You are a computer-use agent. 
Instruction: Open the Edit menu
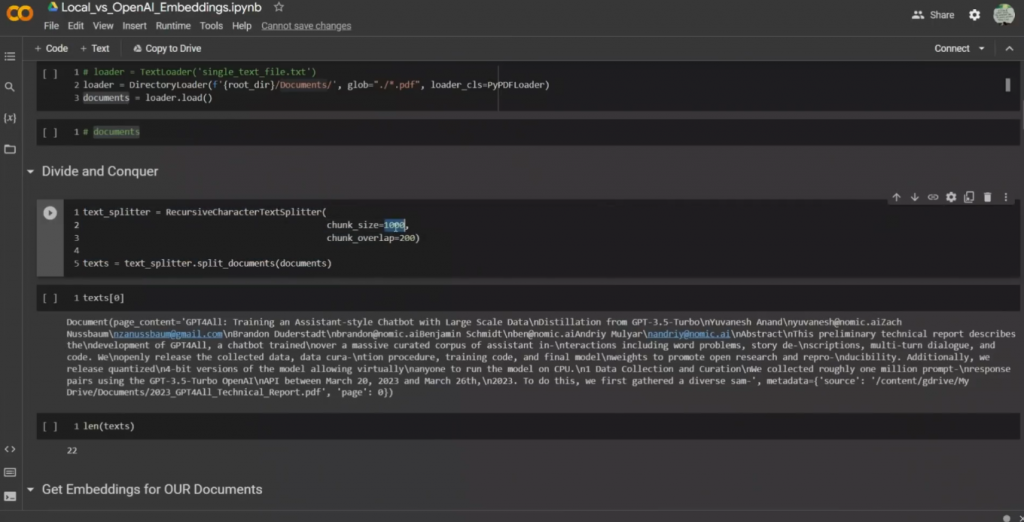click(76, 26)
